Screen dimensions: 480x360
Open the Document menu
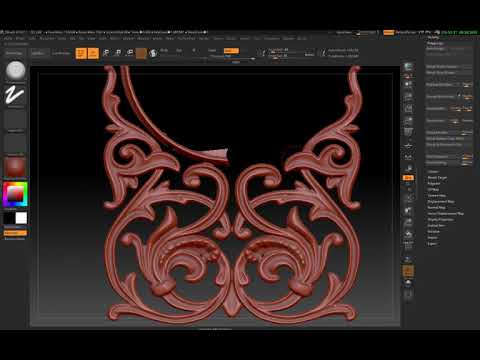click(47, 39)
